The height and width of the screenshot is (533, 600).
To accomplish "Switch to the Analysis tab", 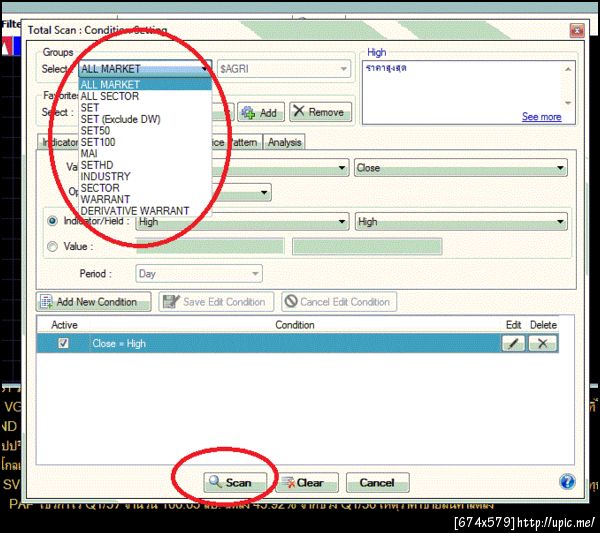I will pos(284,142).
